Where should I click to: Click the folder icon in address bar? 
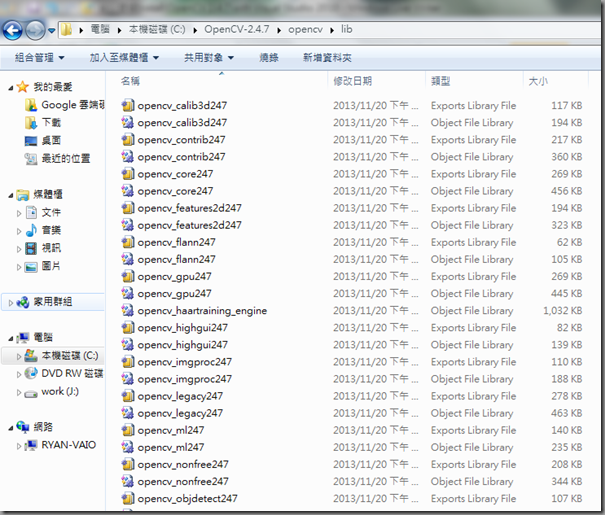(66, 29)
